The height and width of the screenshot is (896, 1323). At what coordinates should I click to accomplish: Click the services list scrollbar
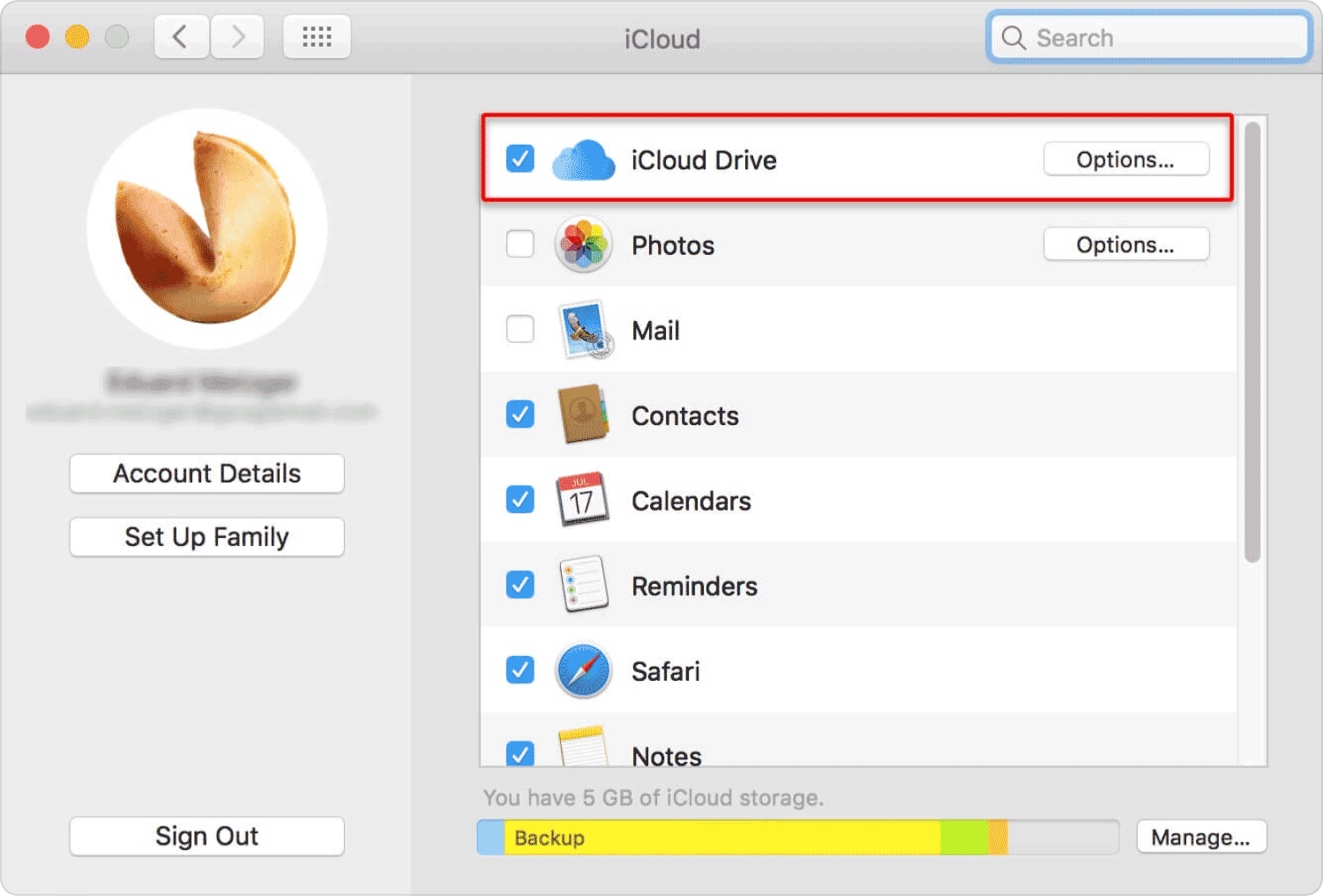click(x=1252, y=342)
